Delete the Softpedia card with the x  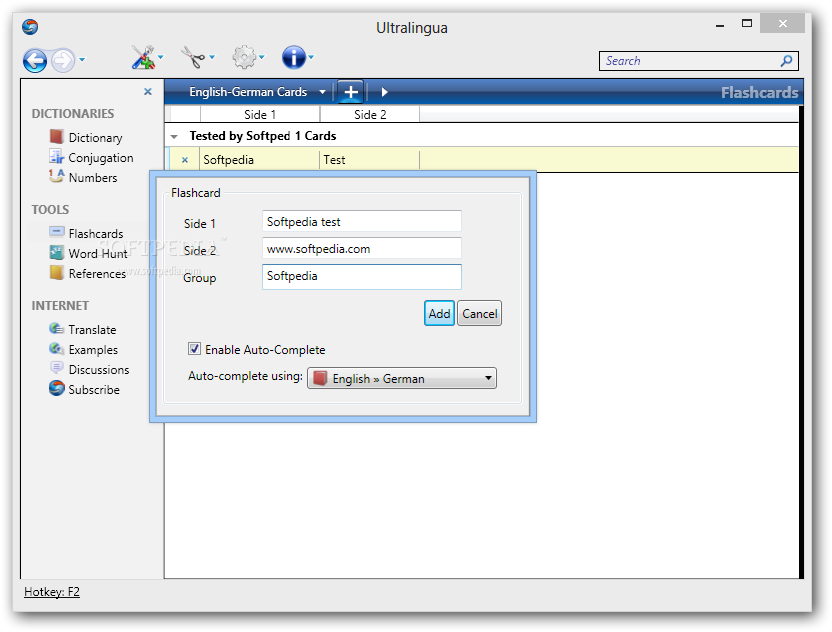click(185, 160)
